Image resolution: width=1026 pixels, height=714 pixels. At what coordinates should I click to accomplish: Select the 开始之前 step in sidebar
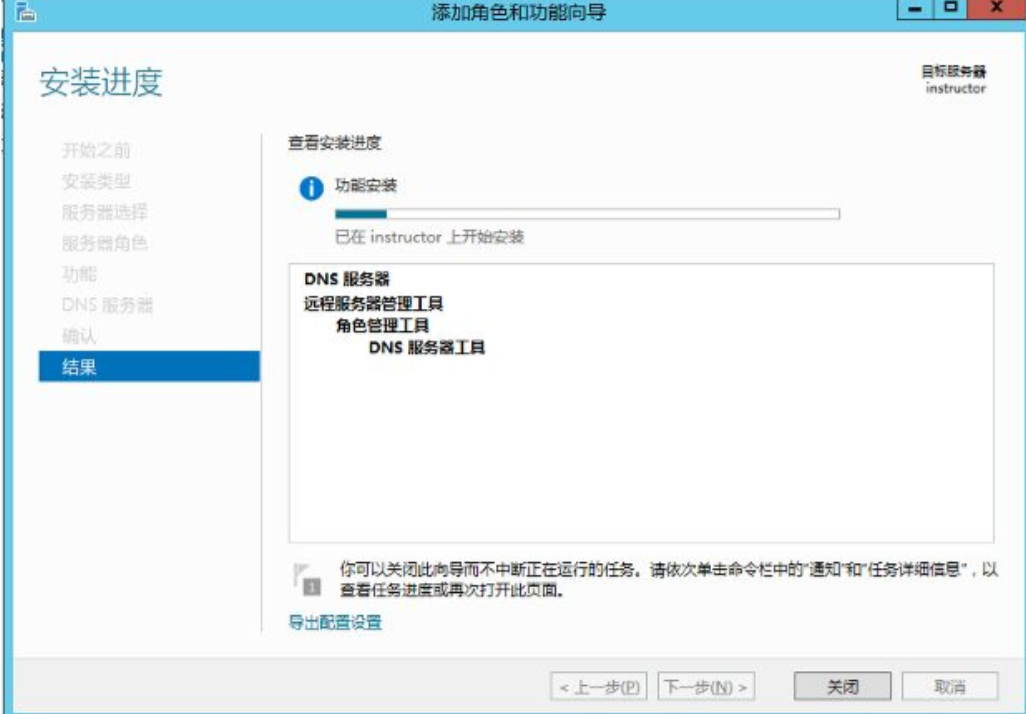click(96, 150)
